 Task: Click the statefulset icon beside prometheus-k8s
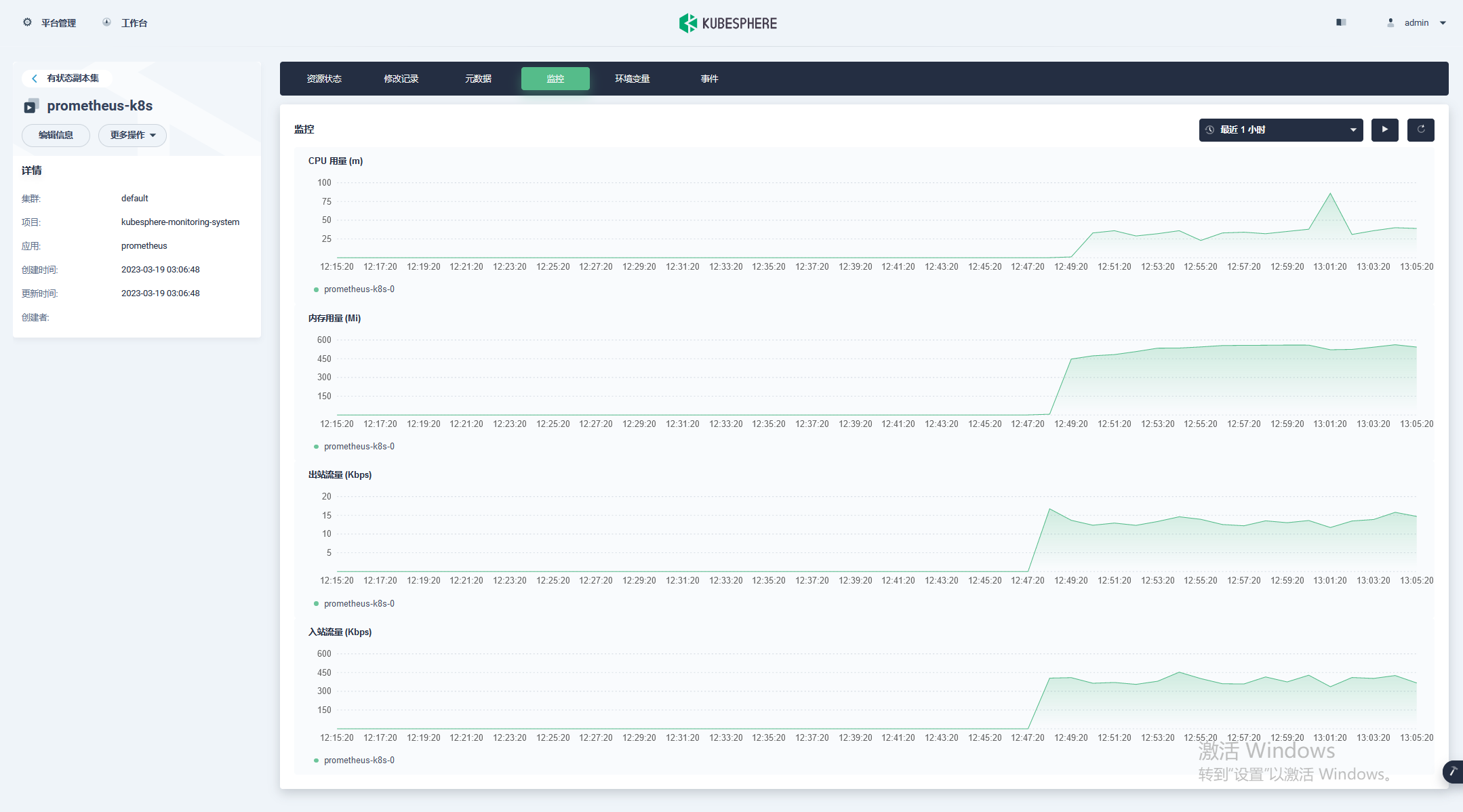(x=29, y=106)
